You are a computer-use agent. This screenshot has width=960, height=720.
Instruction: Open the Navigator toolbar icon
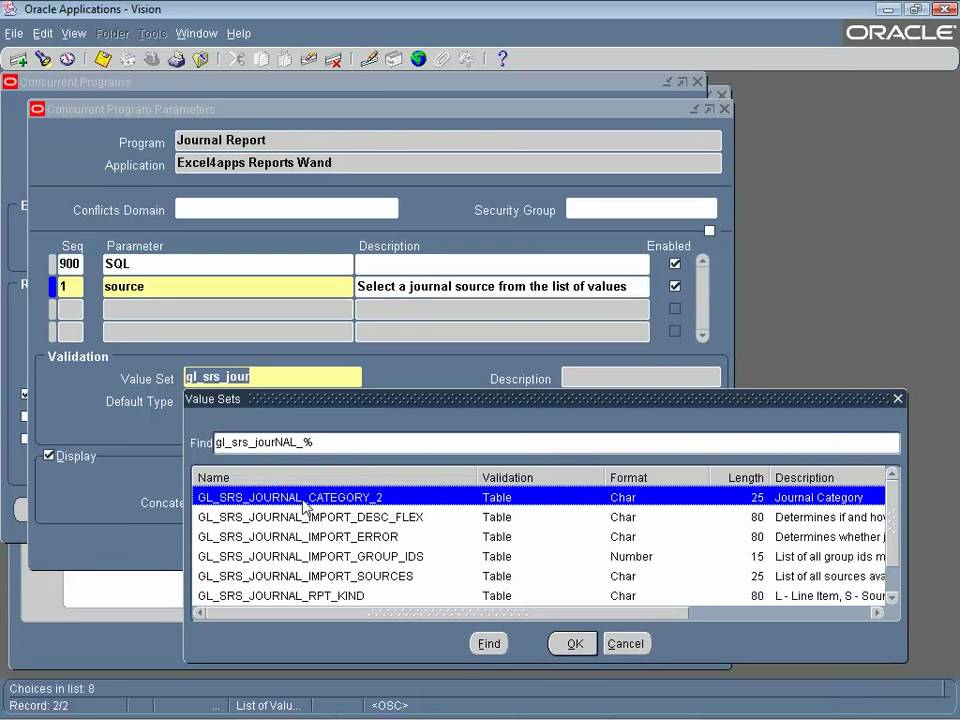(x=67, y=59)
